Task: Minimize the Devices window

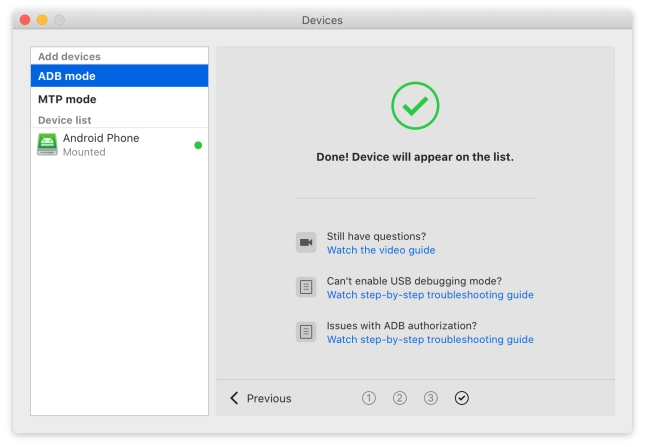Action: (42, 20)
